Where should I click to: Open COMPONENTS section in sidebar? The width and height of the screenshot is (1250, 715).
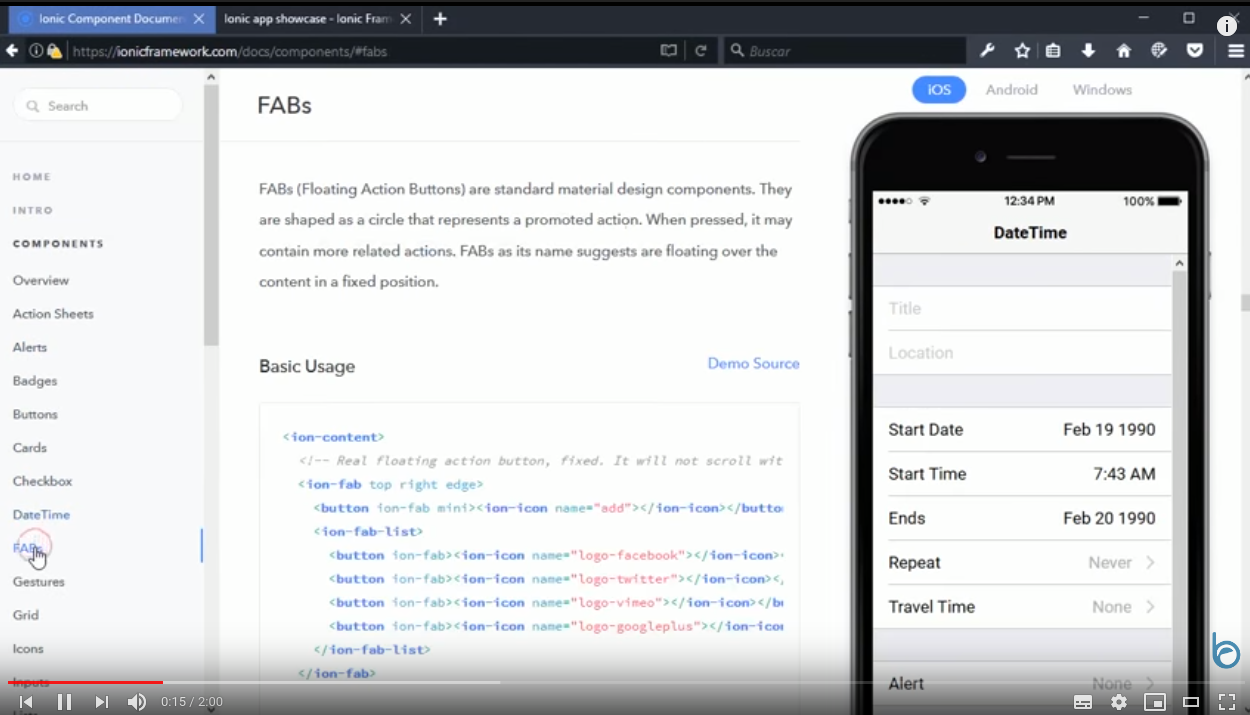[58, 244]
